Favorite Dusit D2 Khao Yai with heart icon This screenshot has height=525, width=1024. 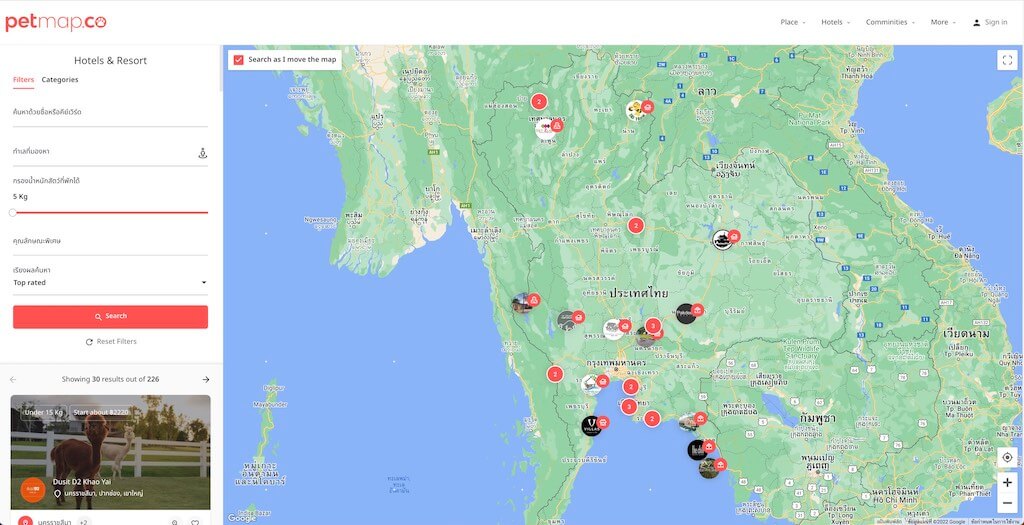(x=195, y=522)
